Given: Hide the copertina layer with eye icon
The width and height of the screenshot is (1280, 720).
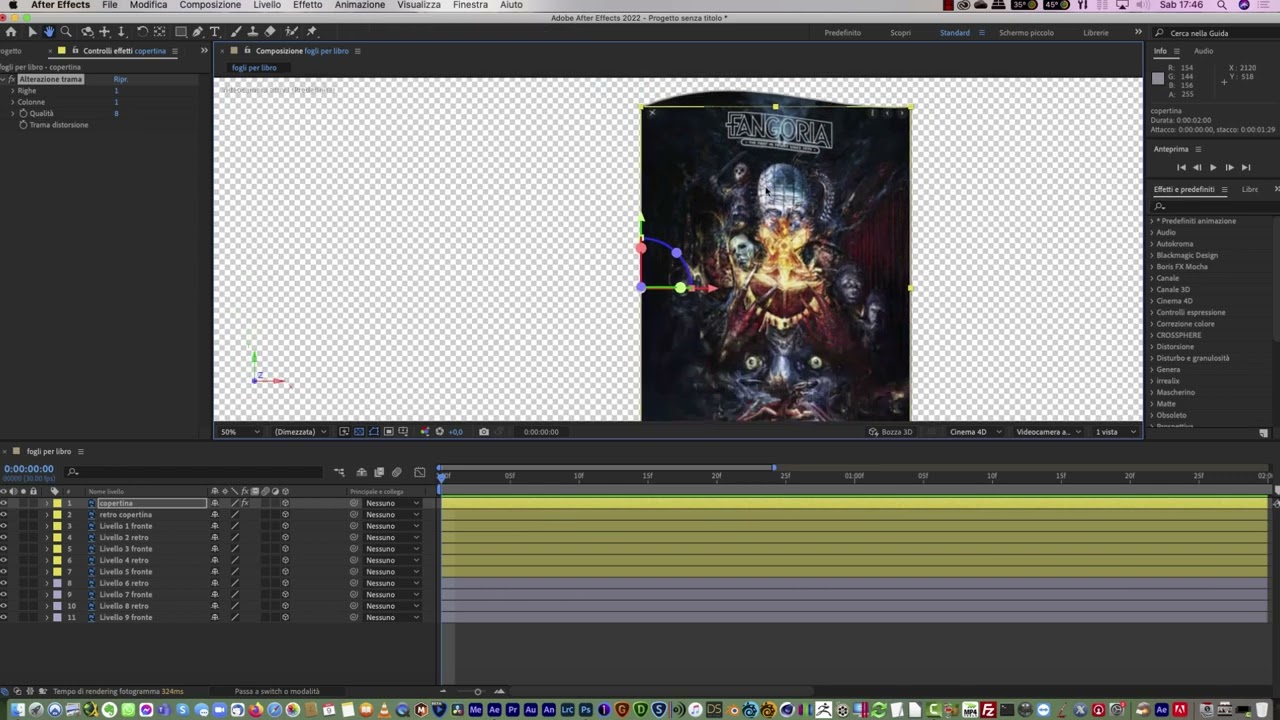Looking at the screenshot, I should click(x=4, y=503).
